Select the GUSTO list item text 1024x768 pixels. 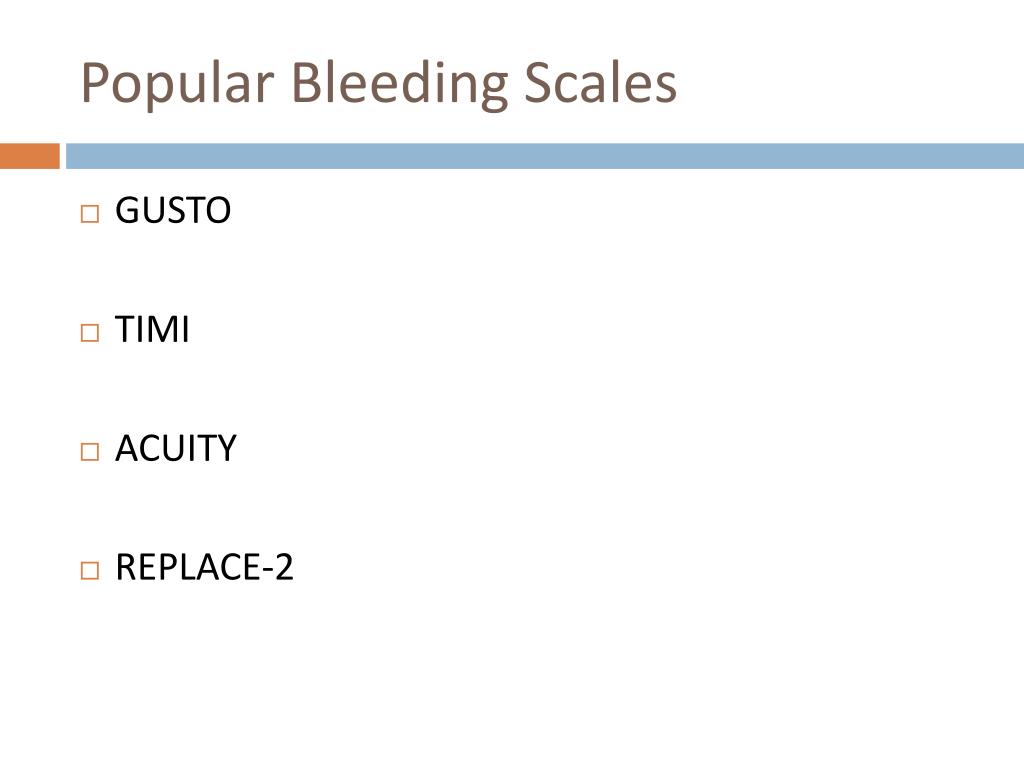(x=173, y=210)
